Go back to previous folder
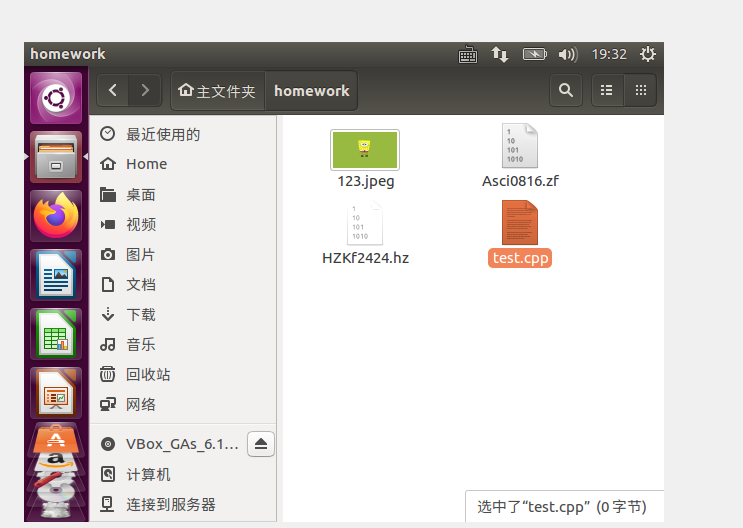The height and width of the screenshot is (528, 743). 113,90
